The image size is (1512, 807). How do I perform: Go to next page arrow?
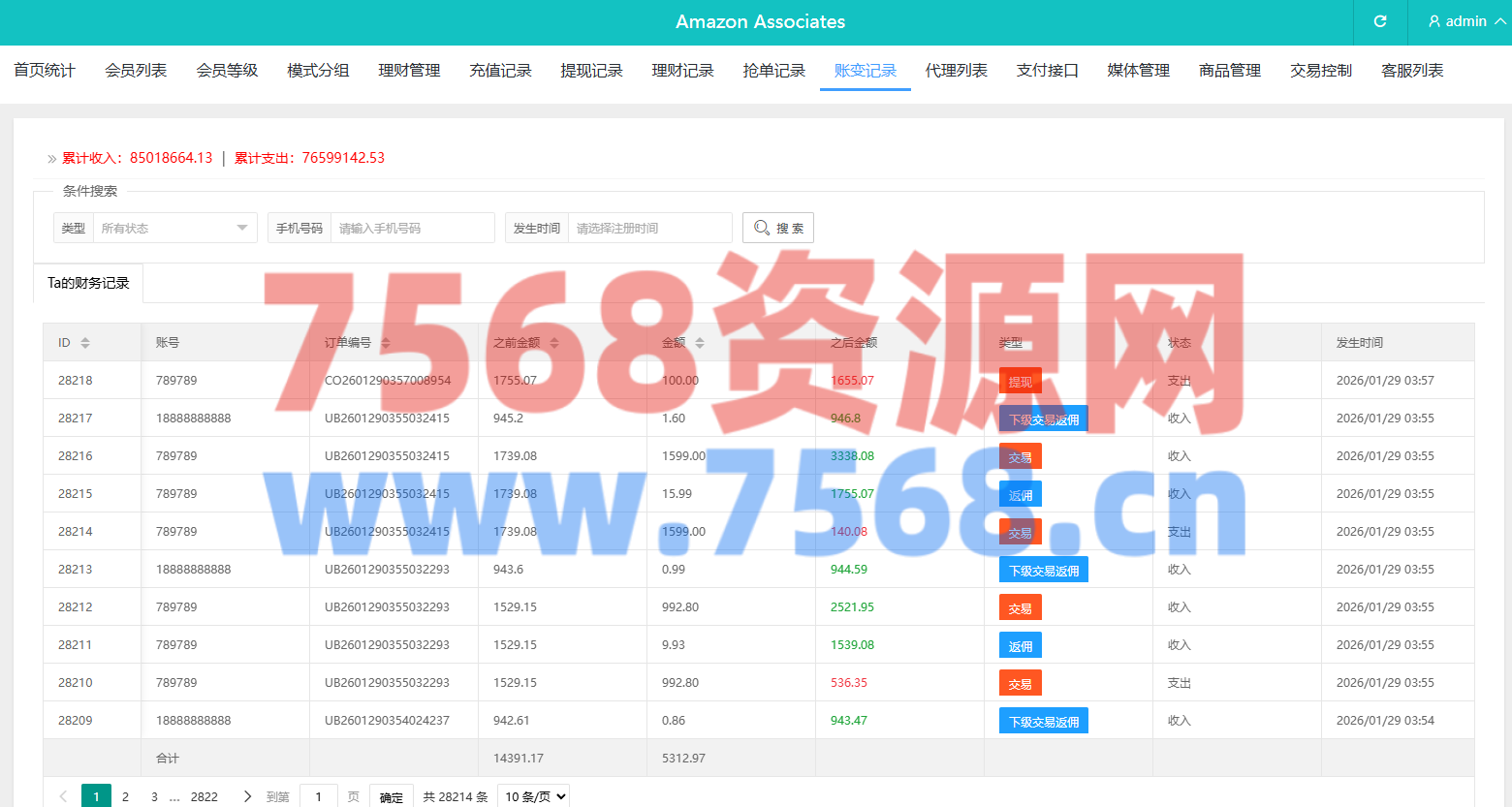[x=247, y=796]
